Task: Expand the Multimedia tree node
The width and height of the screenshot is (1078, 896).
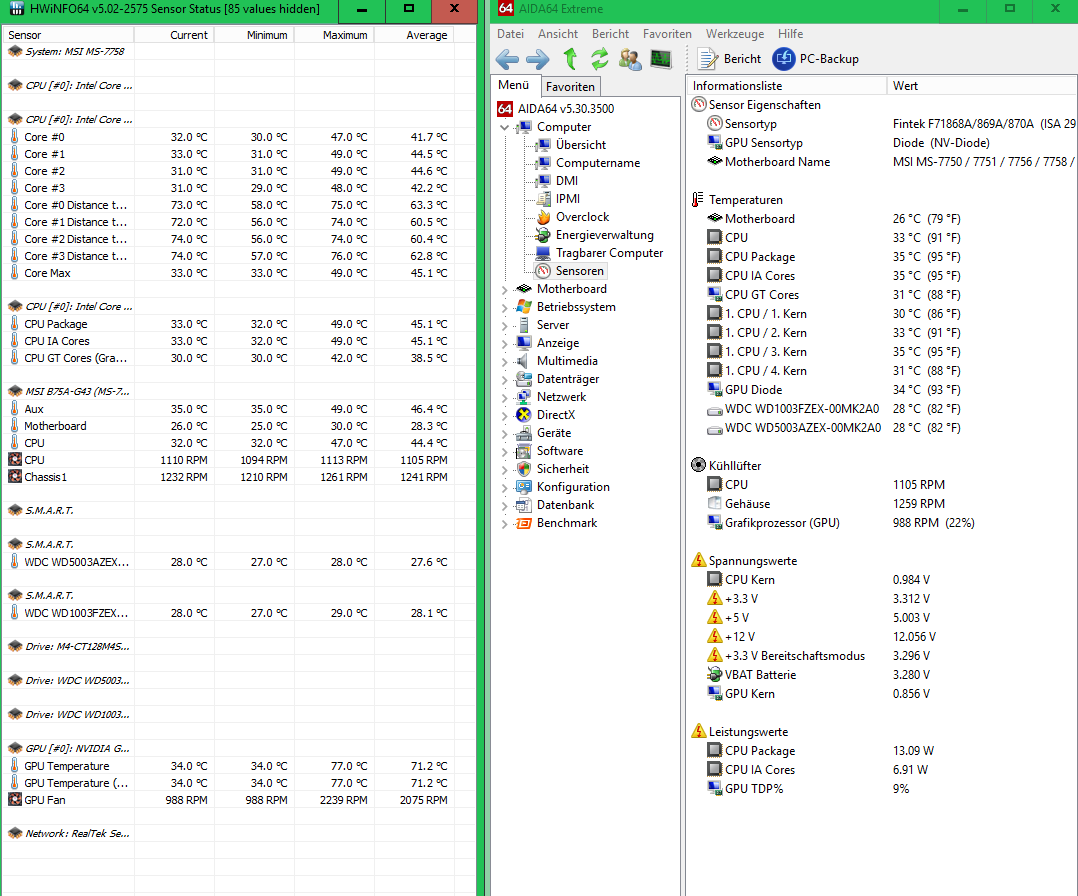Action: tap(505, 361)
